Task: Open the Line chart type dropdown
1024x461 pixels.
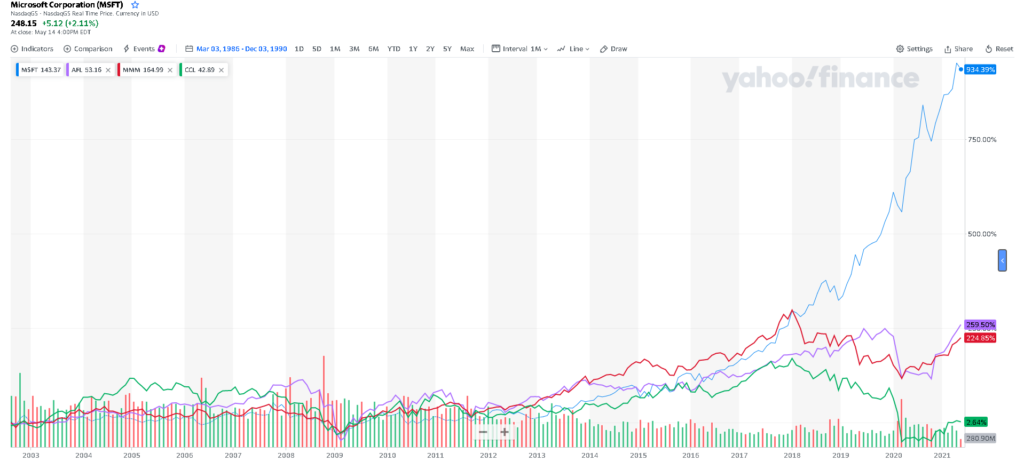Action: [x=573, y=48]
